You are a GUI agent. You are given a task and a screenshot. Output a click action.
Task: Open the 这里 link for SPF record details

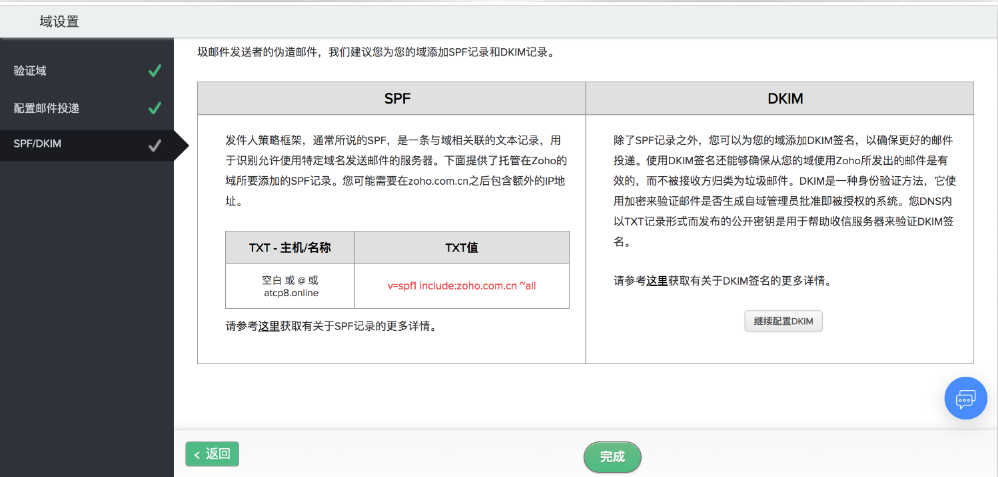click(269, 326)
